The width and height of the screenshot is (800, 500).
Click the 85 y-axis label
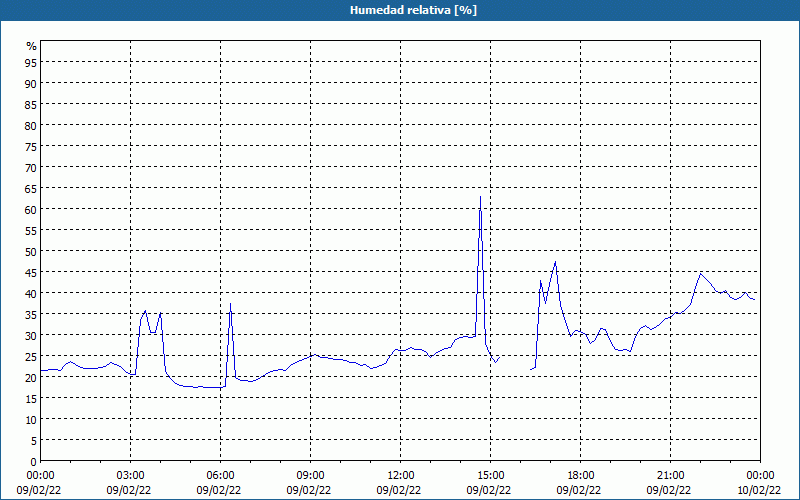[31, 104]
